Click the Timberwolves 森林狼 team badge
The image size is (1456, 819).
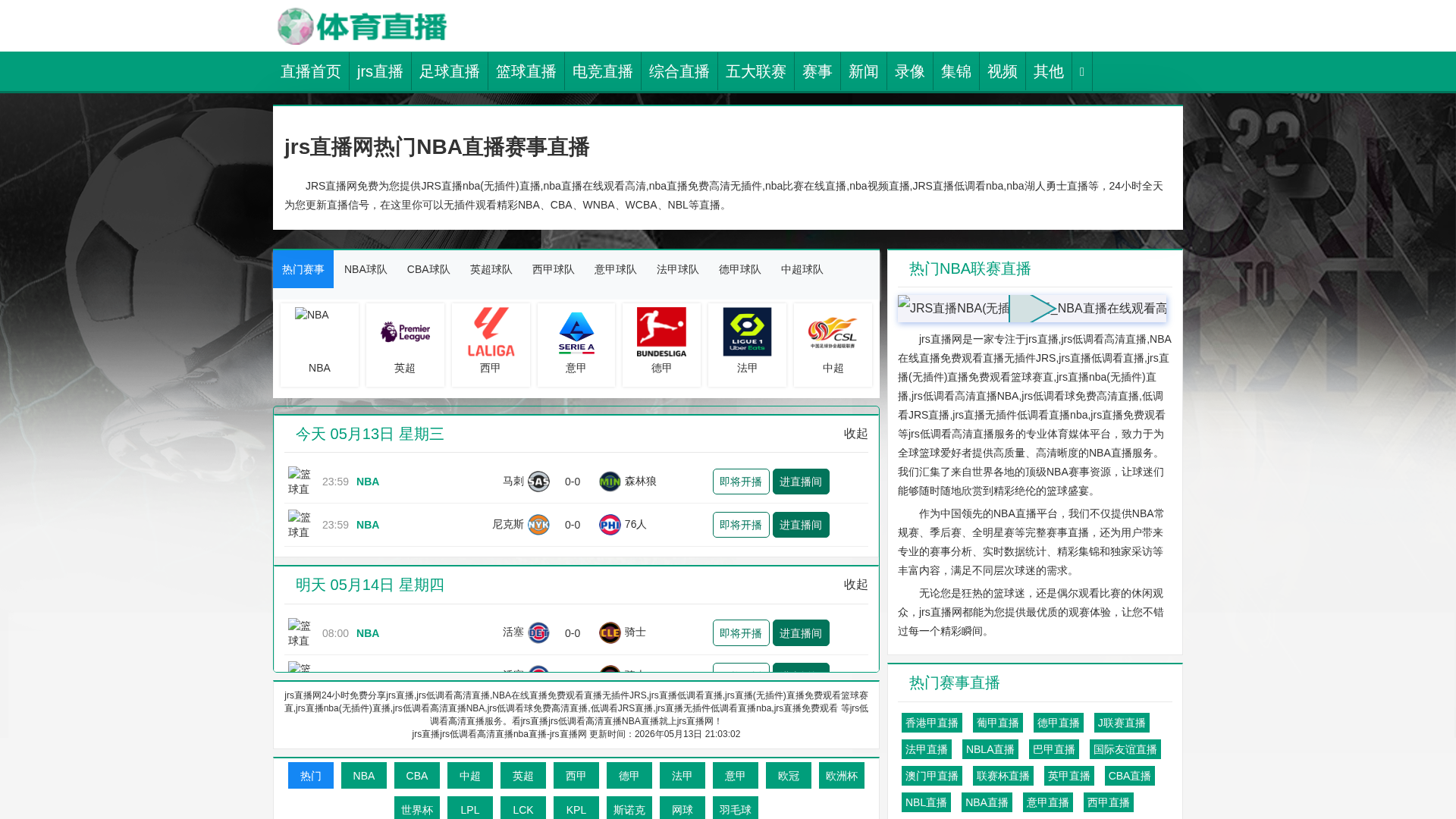point(610,482)
